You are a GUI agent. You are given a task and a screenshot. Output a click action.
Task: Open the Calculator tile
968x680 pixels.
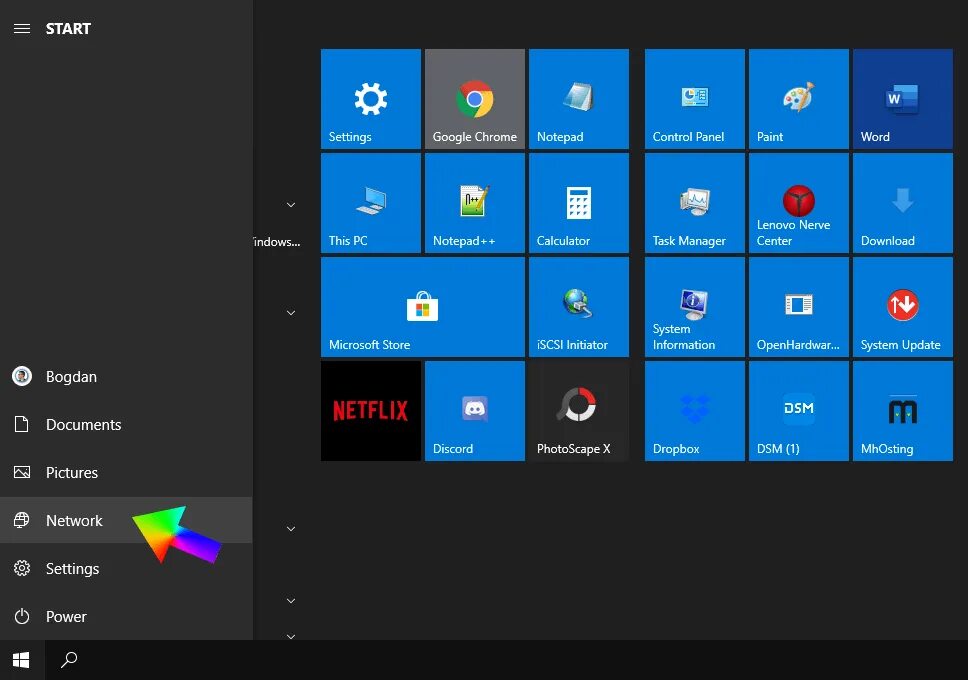coord(578,203)
